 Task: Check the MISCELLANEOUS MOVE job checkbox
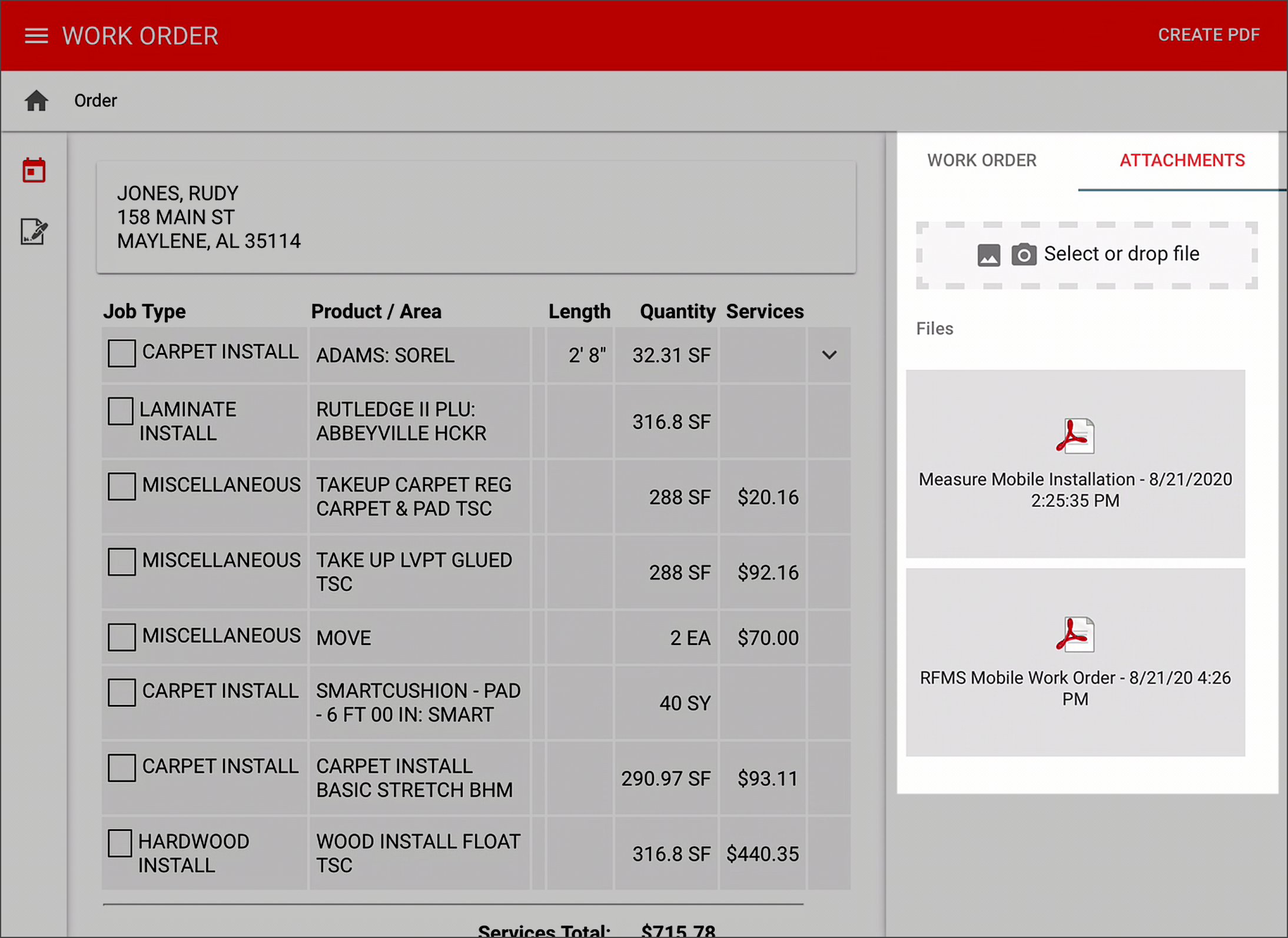coord(121,637)
